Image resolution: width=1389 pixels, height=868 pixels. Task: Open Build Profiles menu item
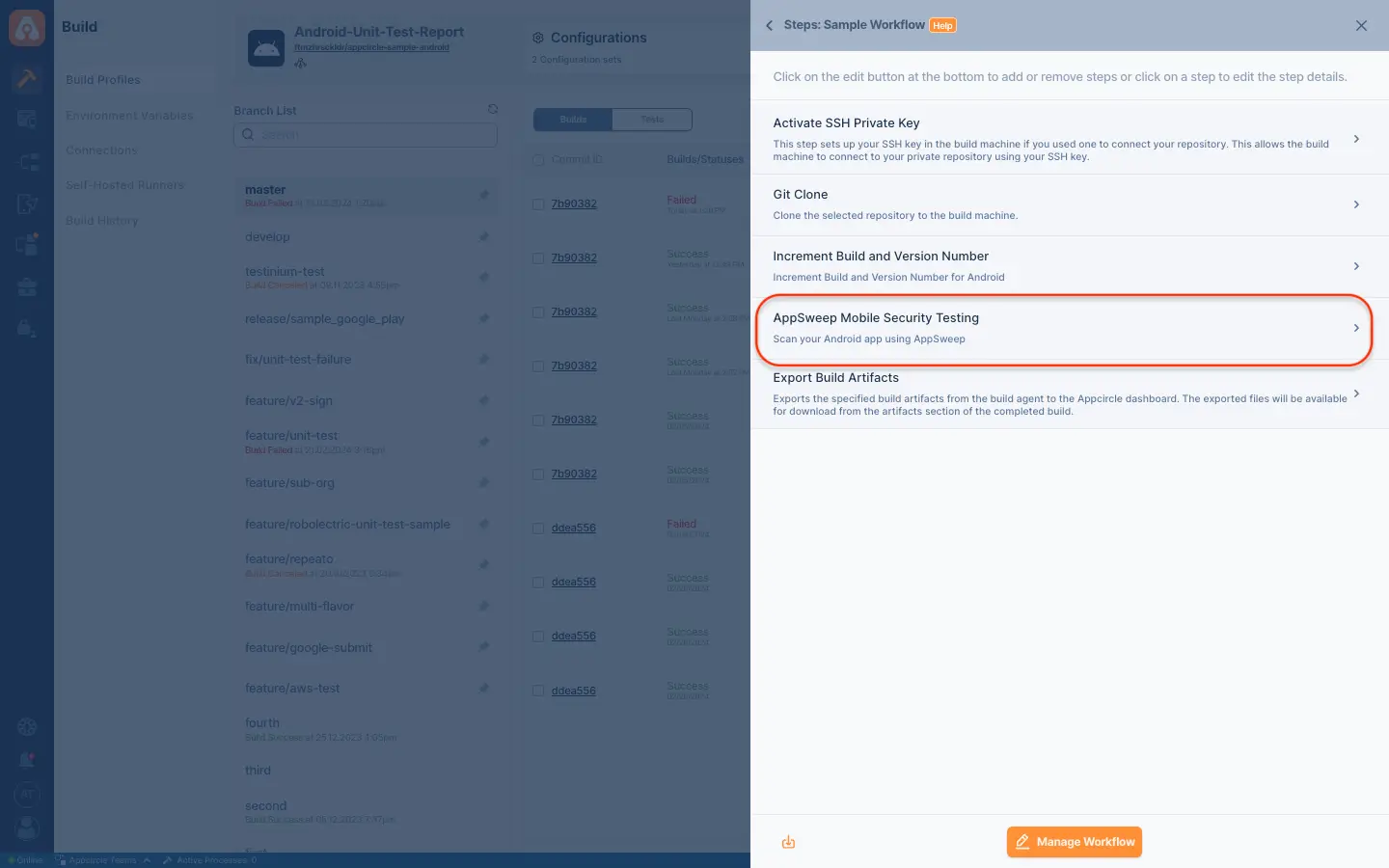tap(103, 80)
